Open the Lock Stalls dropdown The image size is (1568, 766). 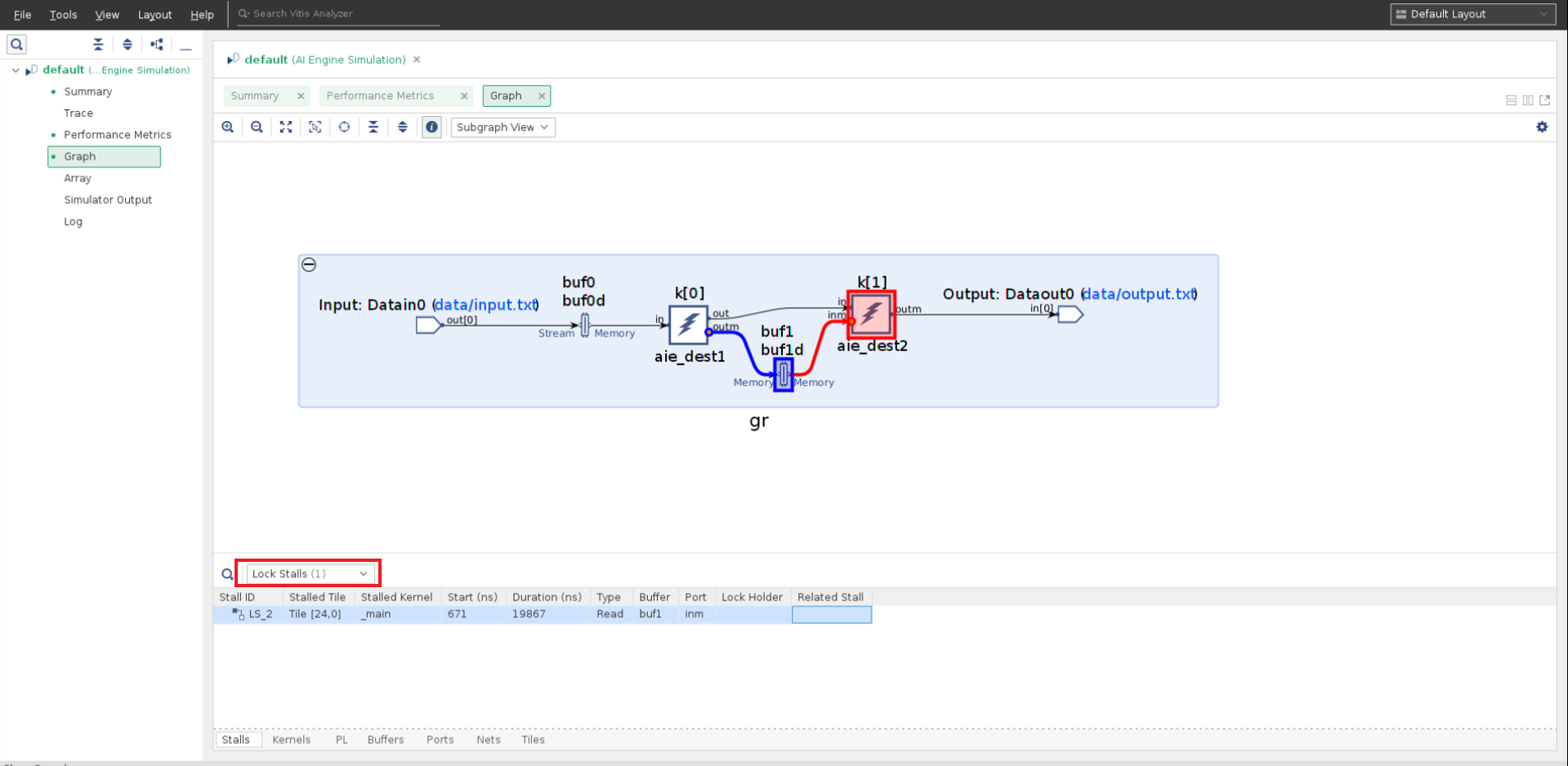click(309, 574)
